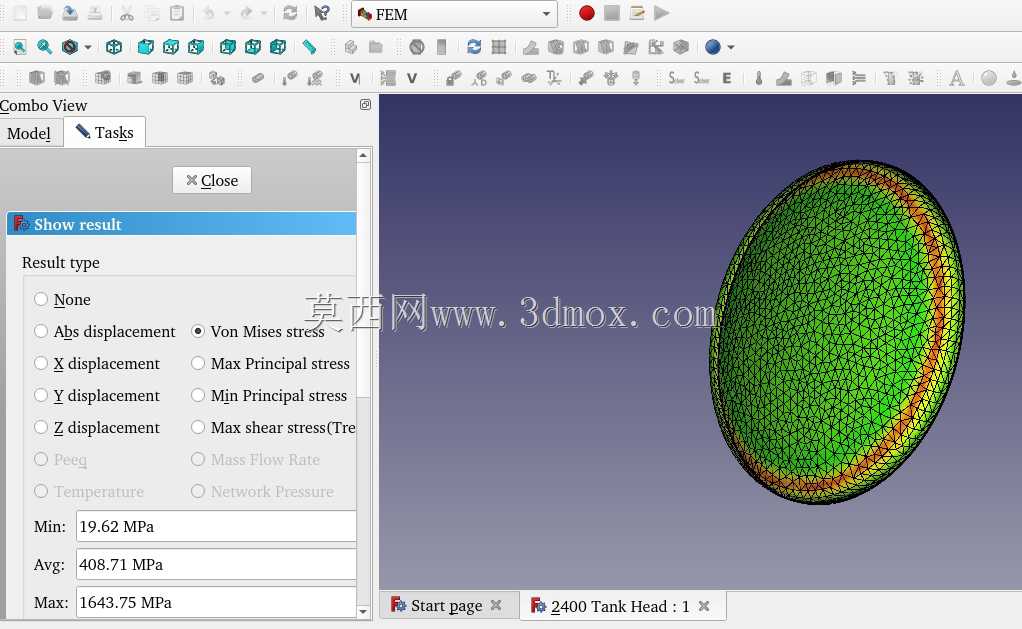The height and width of the screenshot is (629, 1022).
Task: Click the FEM analysis container icon
Action: pos(36,78)
